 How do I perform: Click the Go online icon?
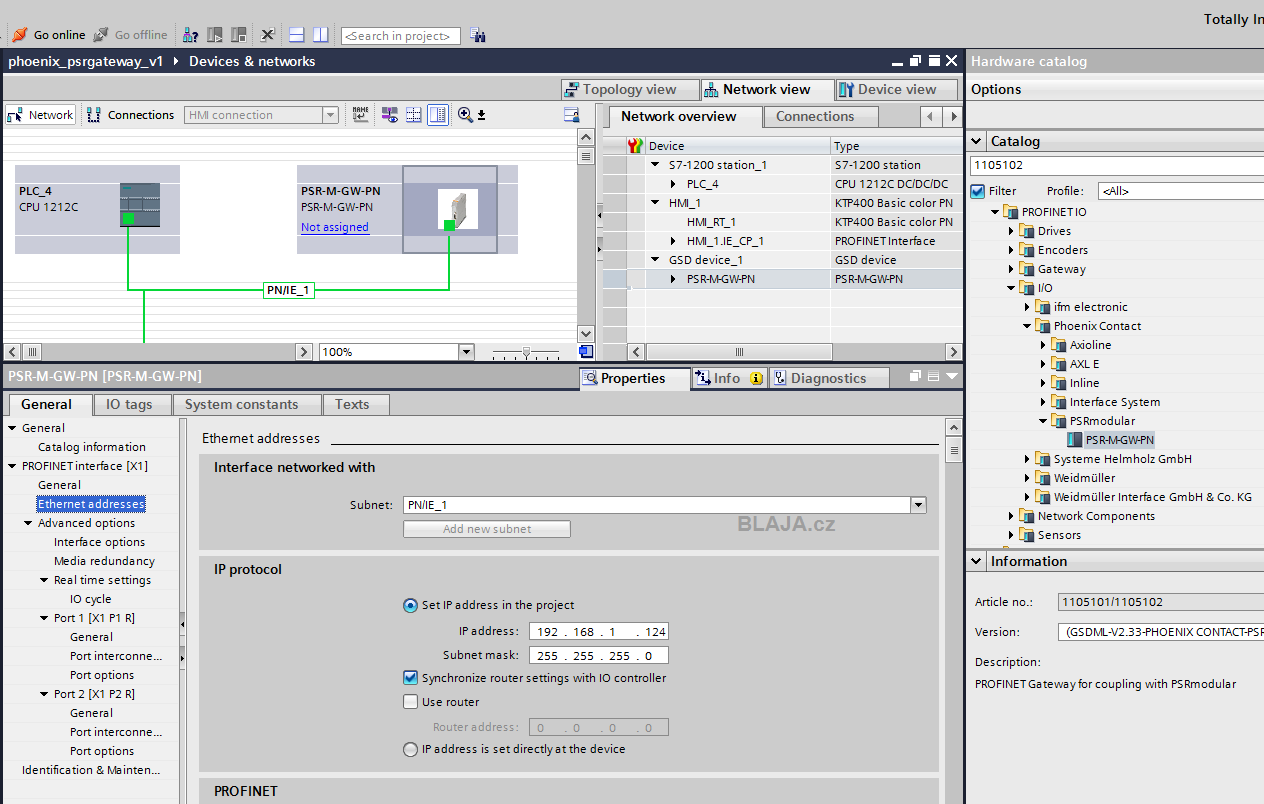pos(19,35)
